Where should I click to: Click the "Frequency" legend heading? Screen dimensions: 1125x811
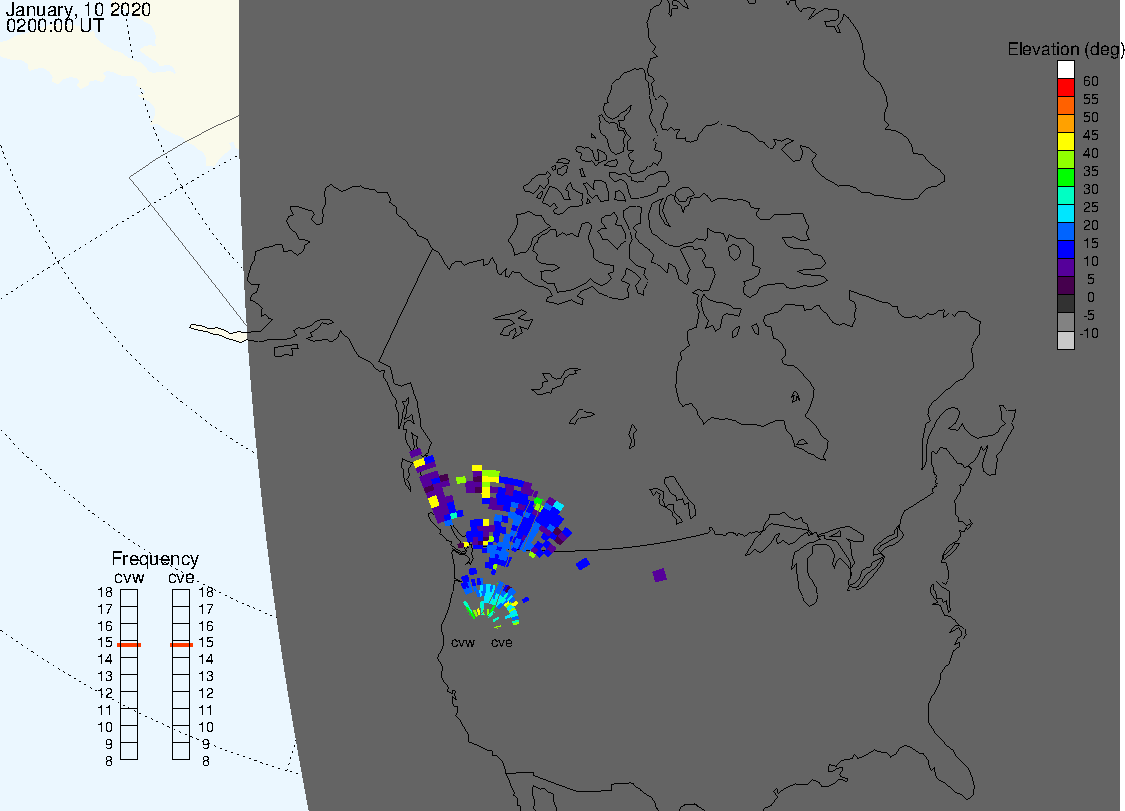(155, 558)
